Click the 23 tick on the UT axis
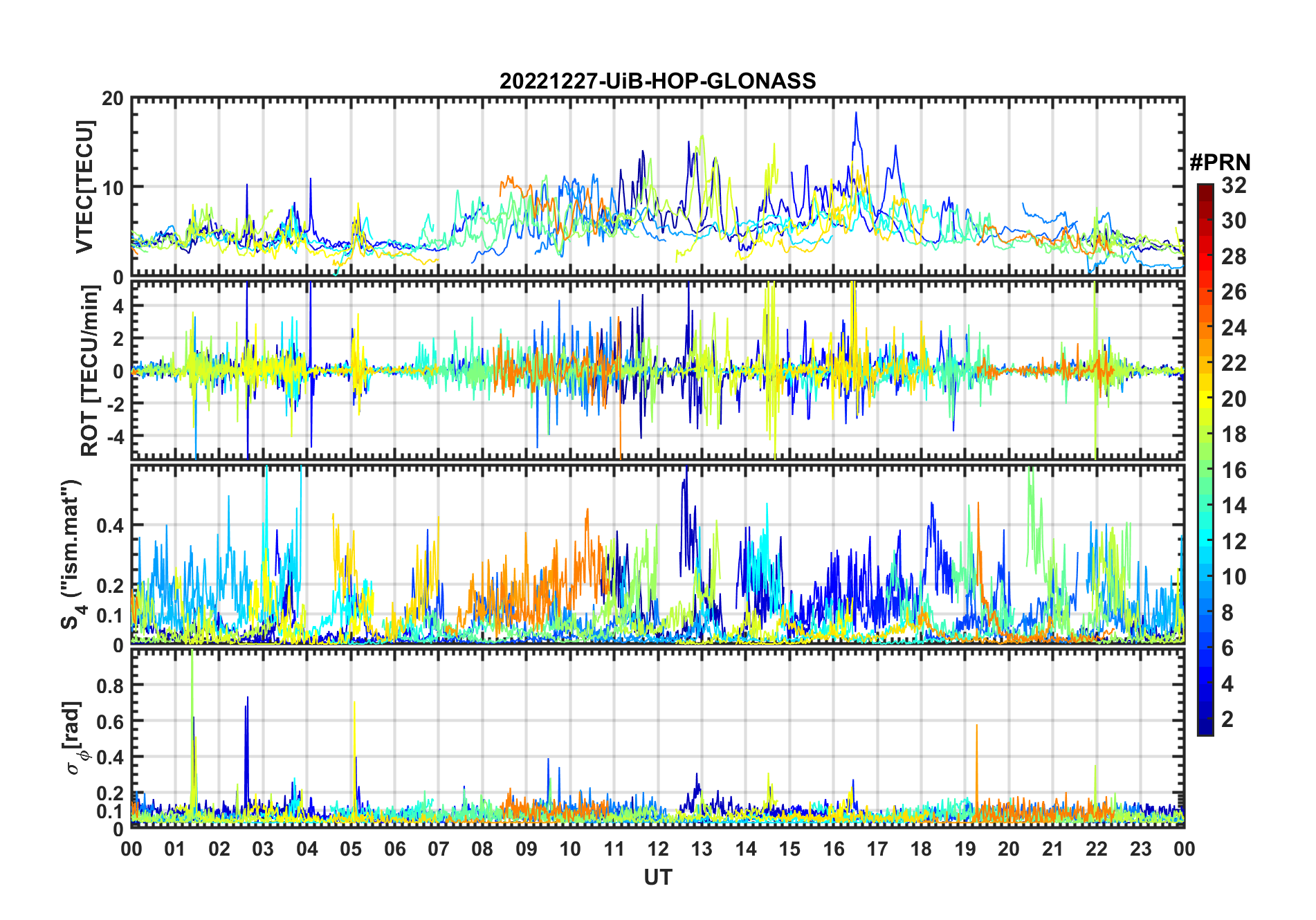This screenshot has width=1316, height=920. click(x=1140, y=849)
